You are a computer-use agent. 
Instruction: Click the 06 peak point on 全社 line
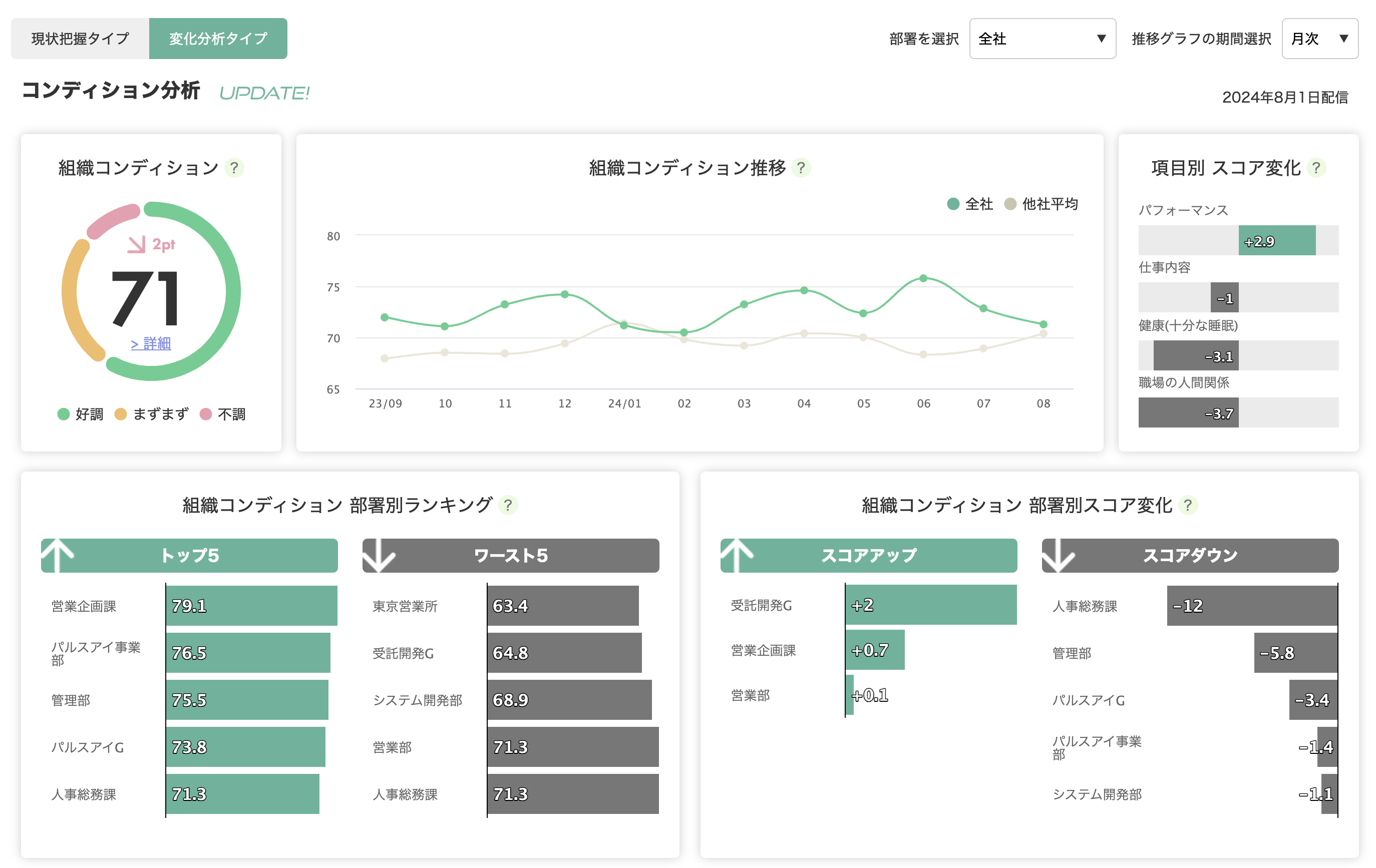coord(923,279)
